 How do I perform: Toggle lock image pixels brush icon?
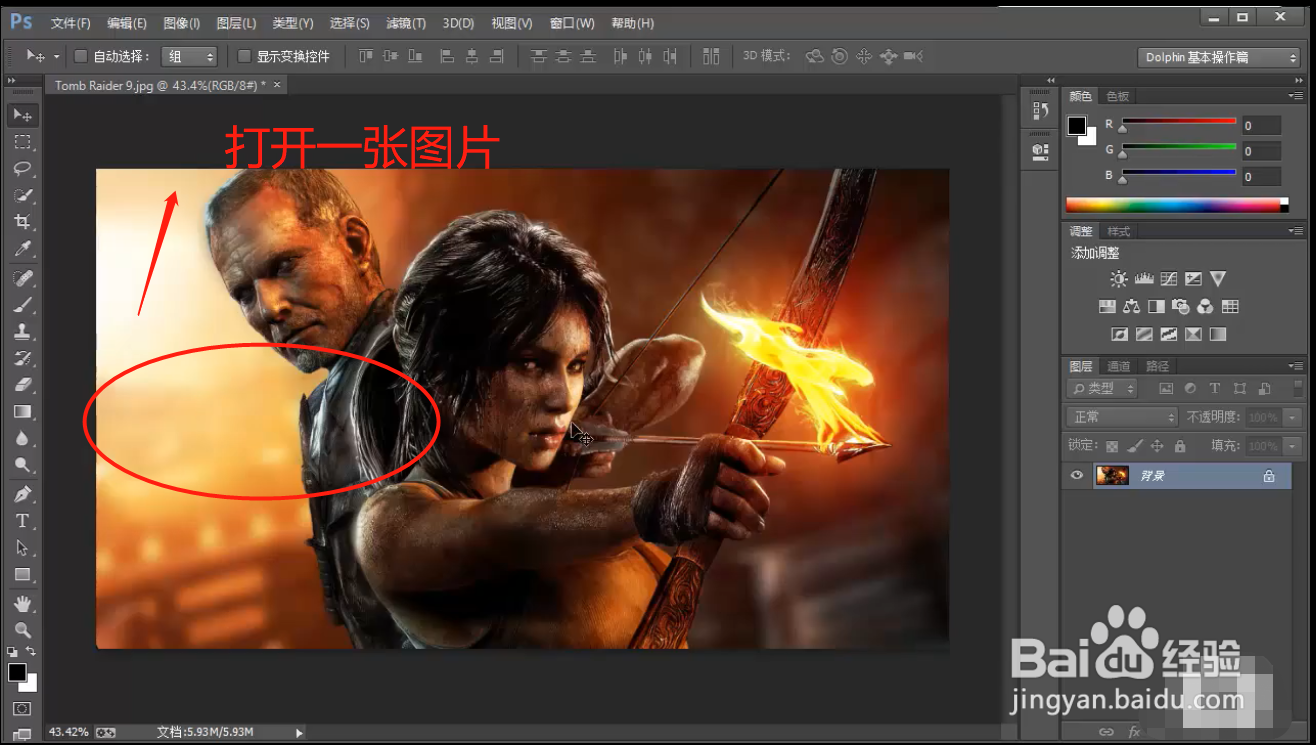(1134, 446)
